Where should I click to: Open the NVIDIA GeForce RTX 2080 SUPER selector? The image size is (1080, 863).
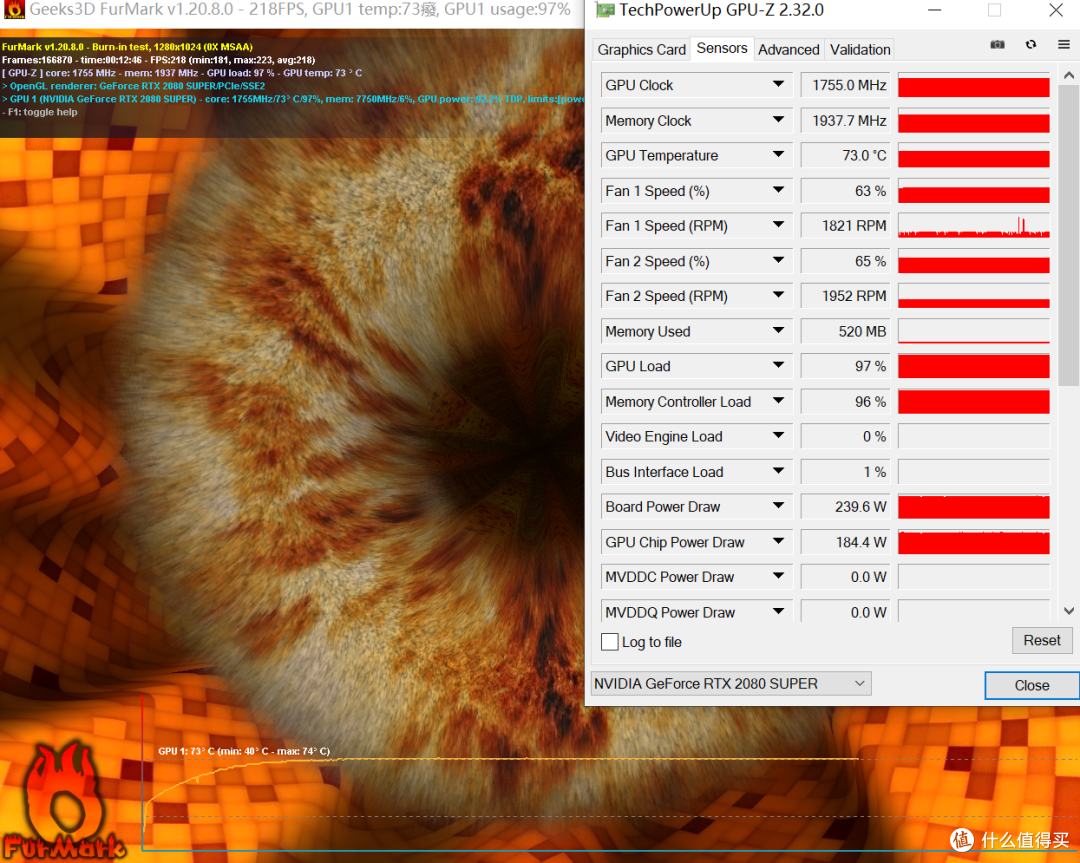(731, 684)
